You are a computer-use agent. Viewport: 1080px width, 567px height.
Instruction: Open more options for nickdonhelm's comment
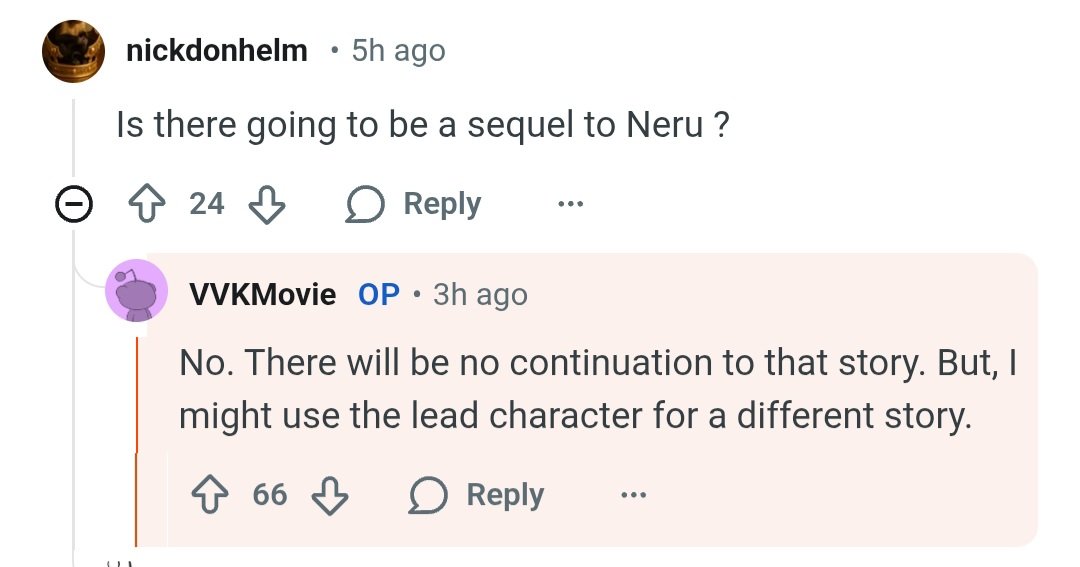coord(570,204)
